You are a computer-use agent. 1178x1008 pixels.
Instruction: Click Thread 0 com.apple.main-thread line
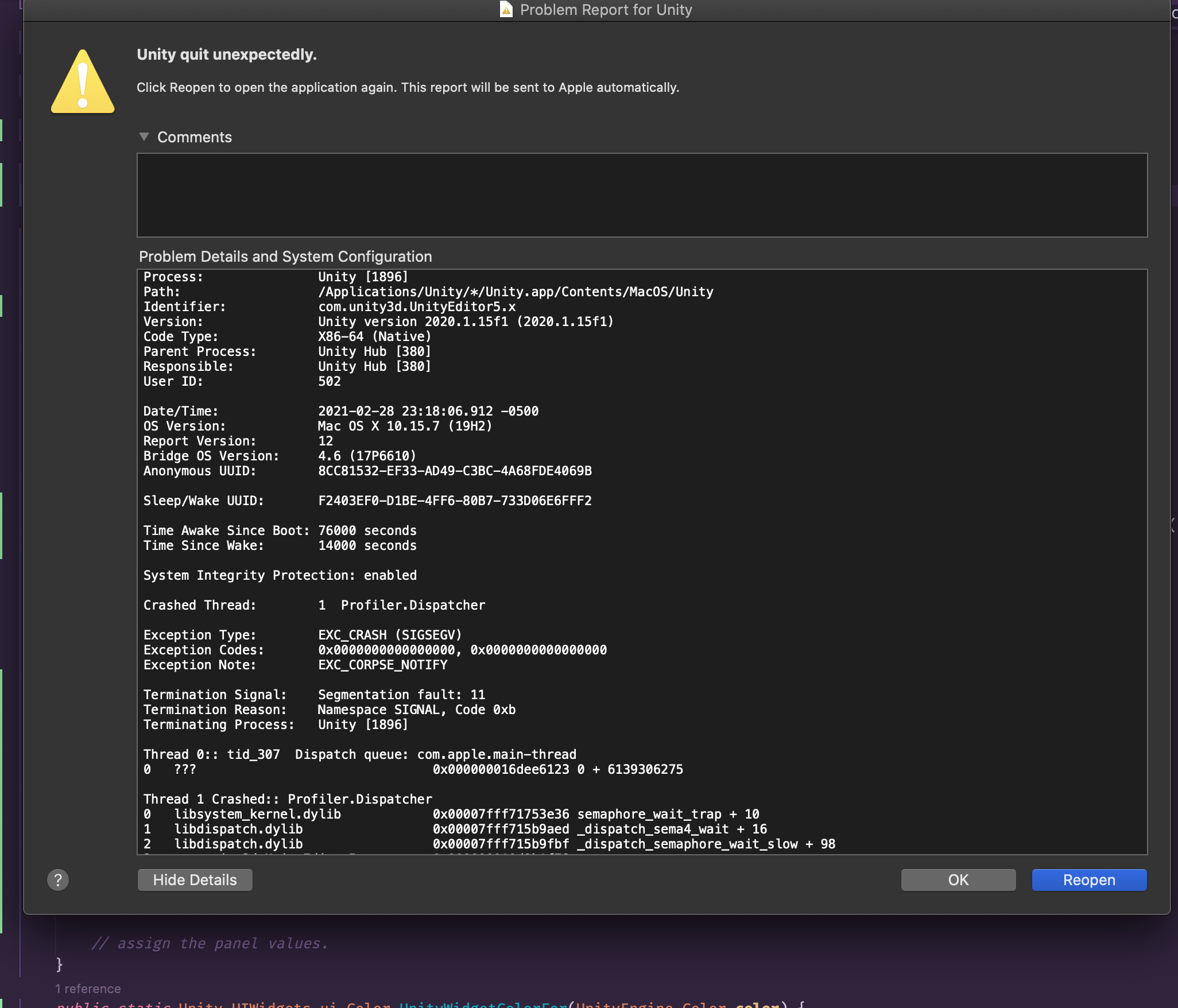pyautogui.click(x=359, y=754)
